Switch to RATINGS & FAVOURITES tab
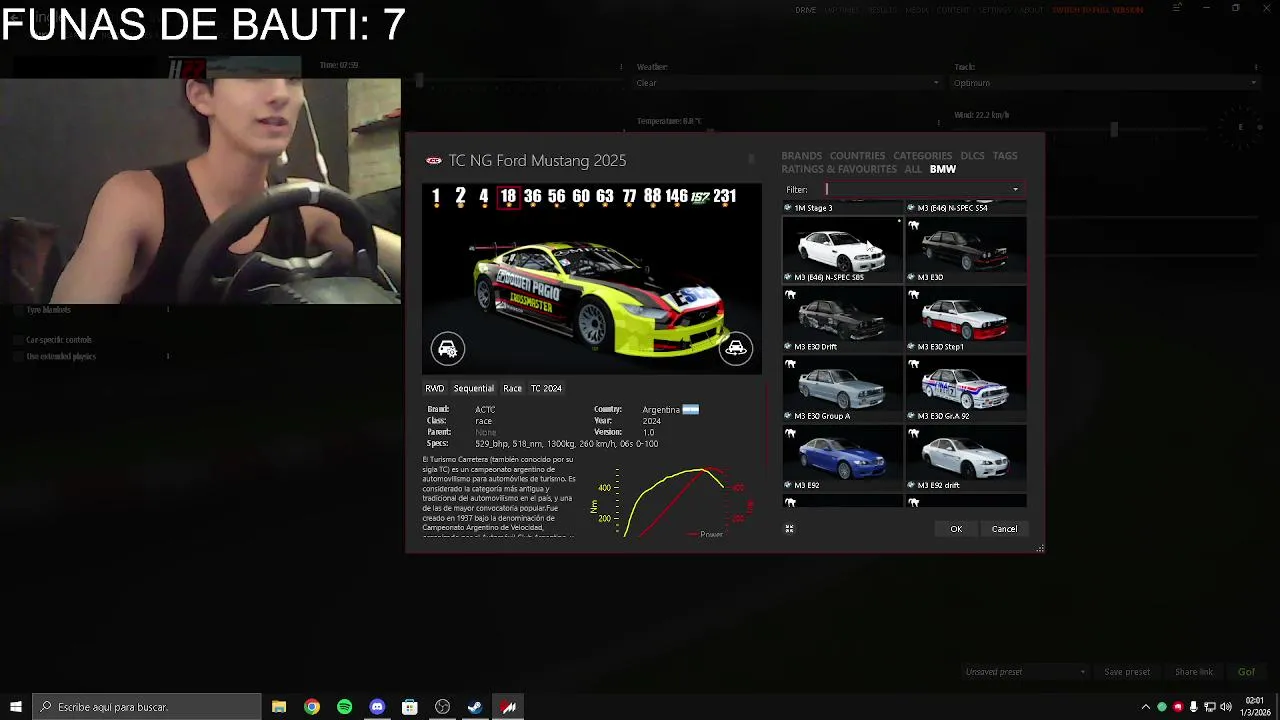Image resolution: width=1280 pixels, height=720 pixels. point(839,169)
